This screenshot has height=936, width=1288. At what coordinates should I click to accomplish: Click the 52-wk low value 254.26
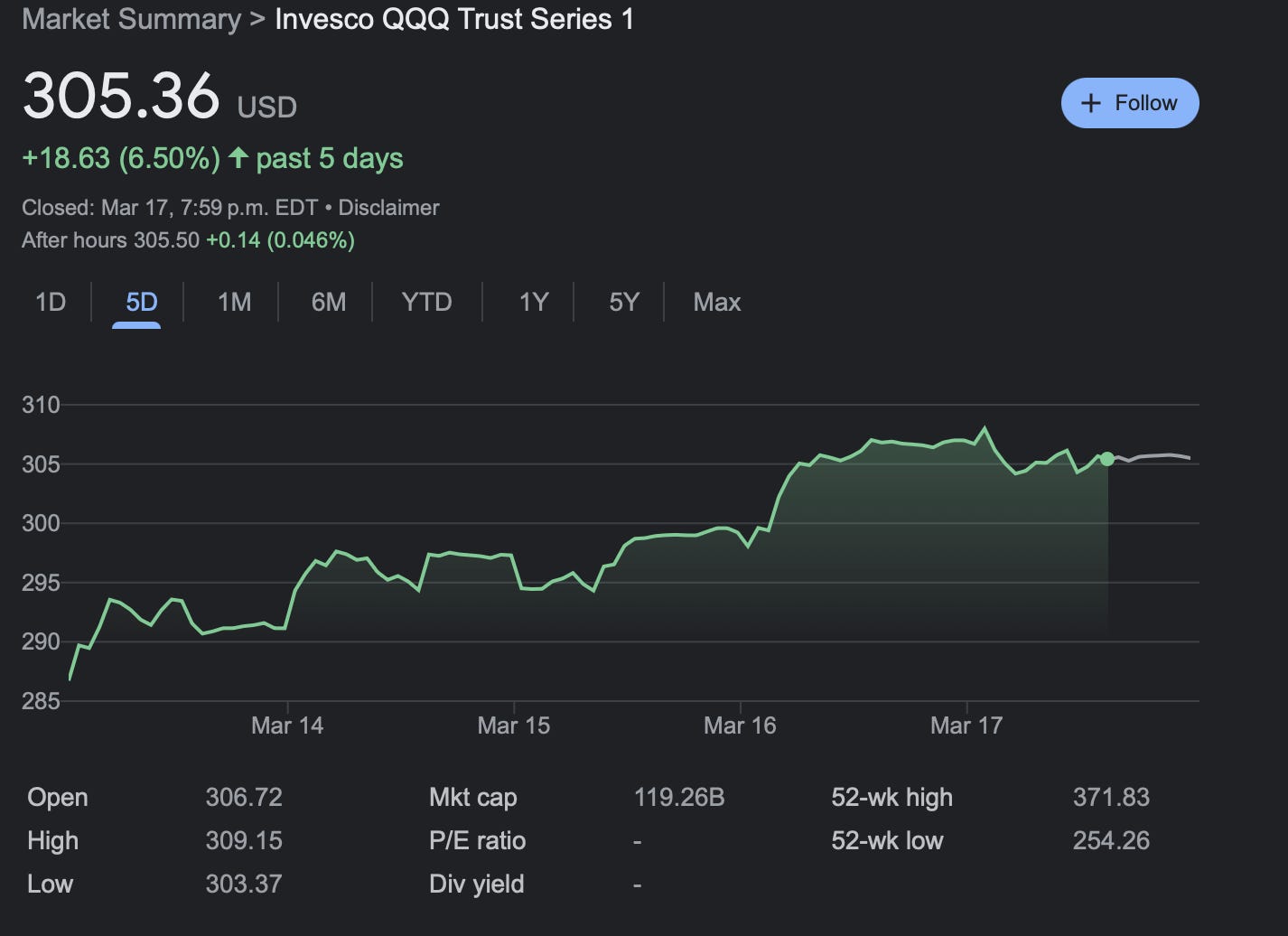point(1111,841)
